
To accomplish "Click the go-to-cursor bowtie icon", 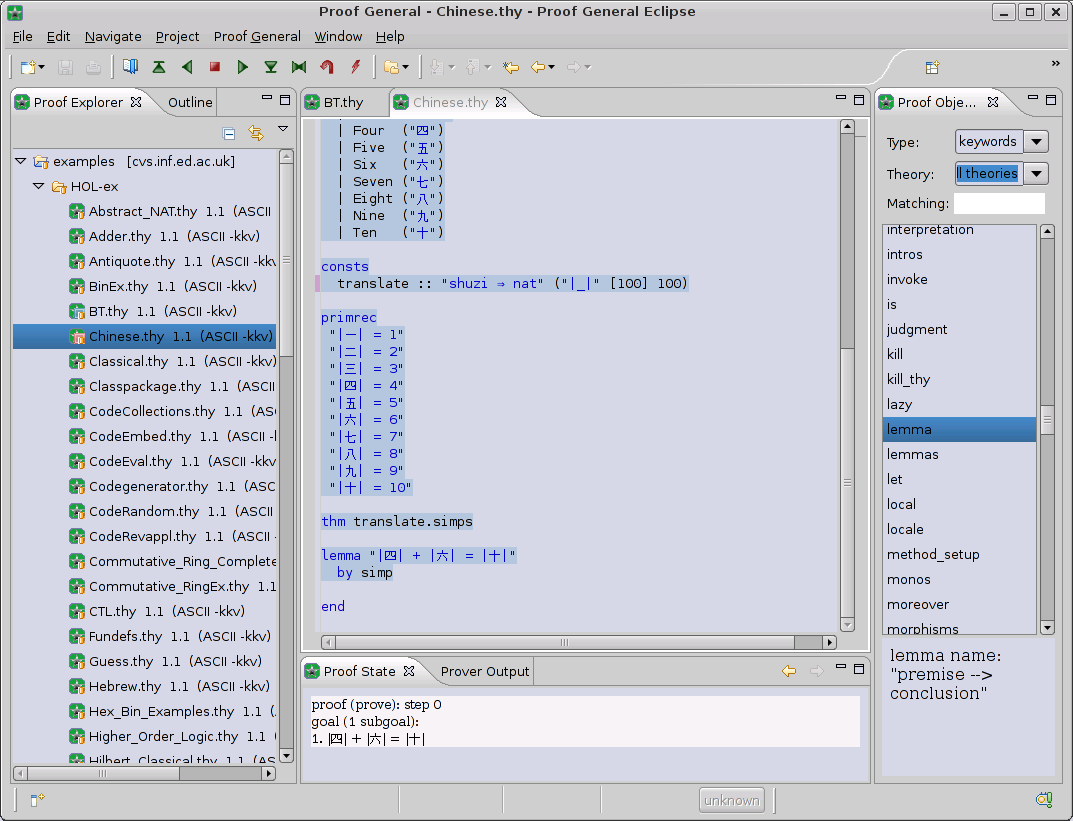I will tap(299, 67).
